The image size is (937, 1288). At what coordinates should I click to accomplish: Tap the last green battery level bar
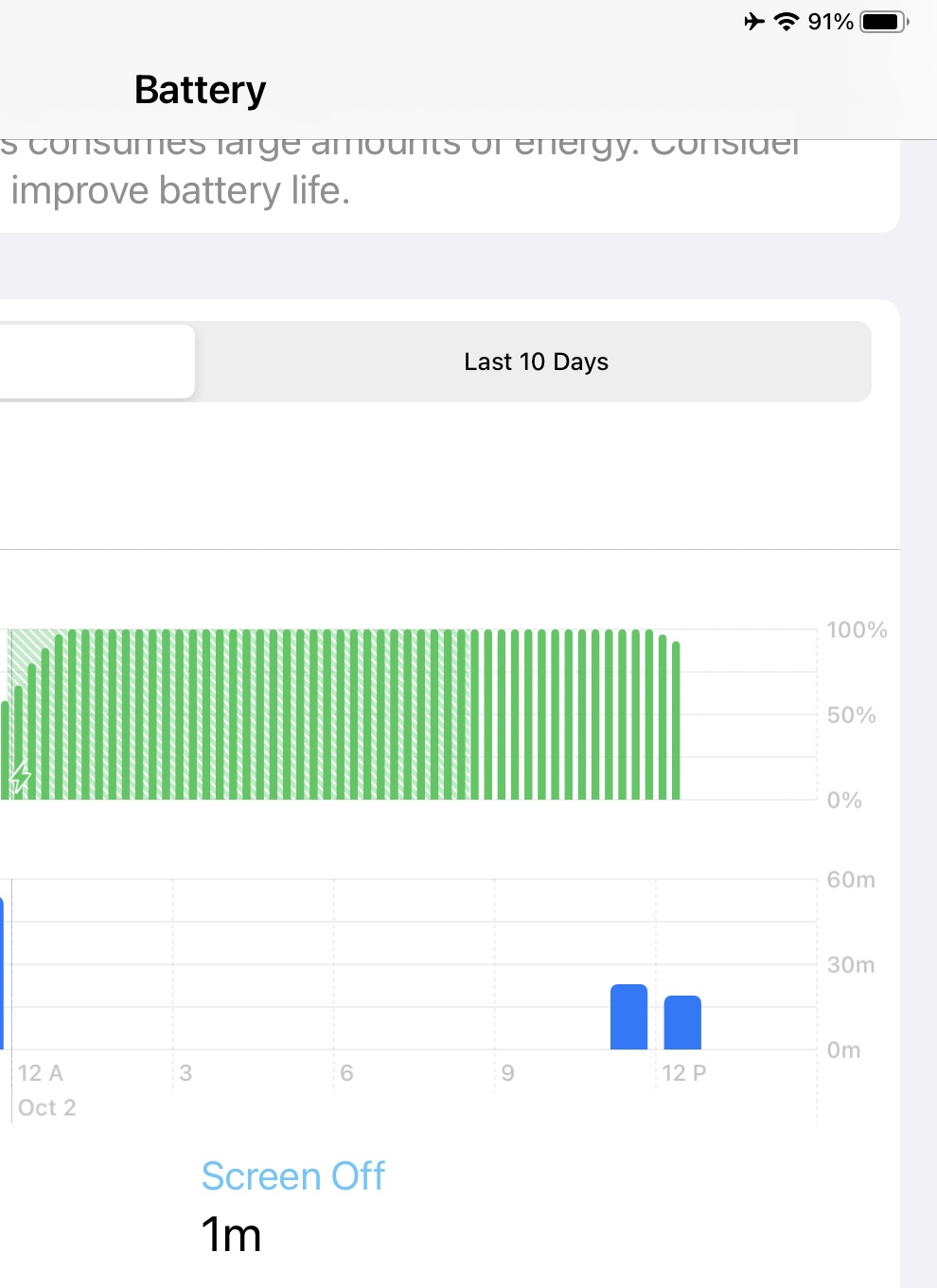pyautogui.click(x=676, y=719)
